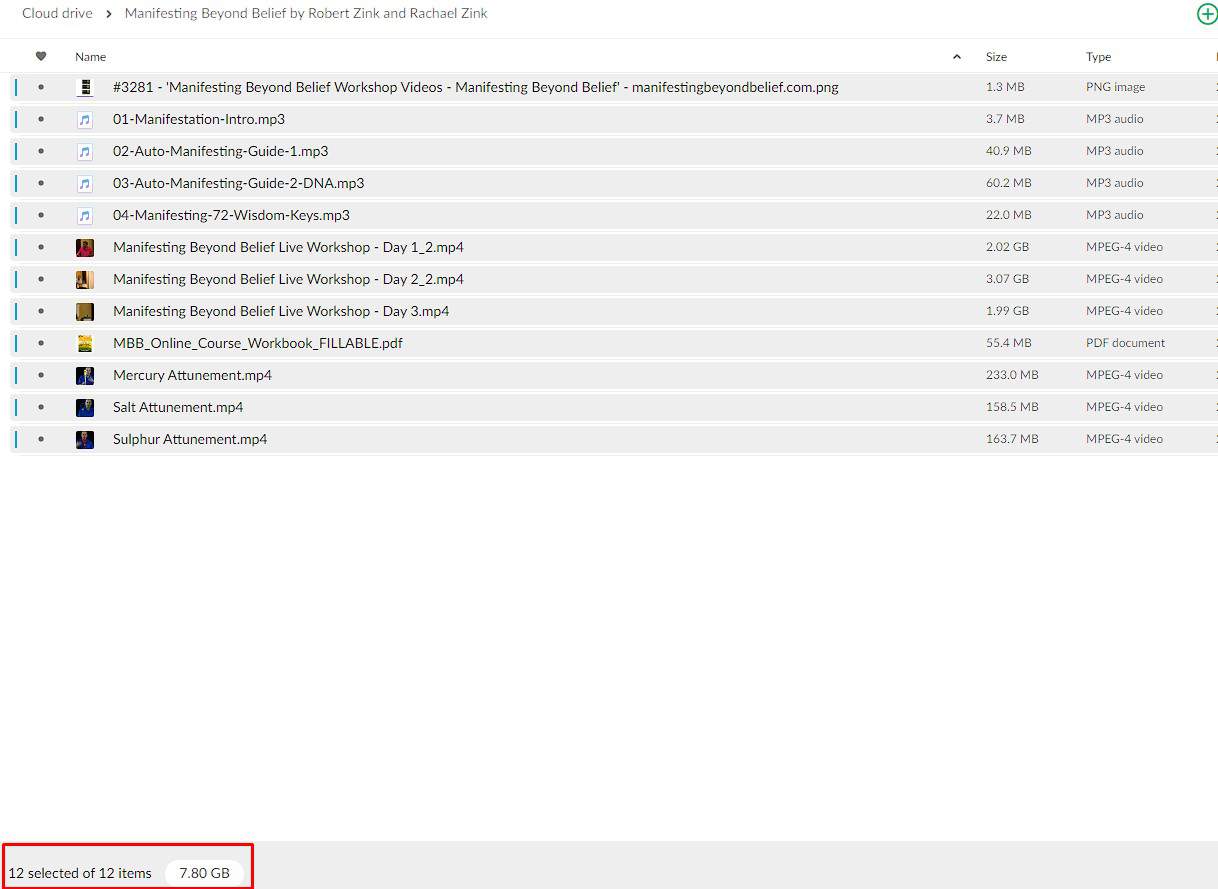Click the MP3 icon for 01-Manifestation-Intro.mp3
This screenshot has height=889, width=1218.
85,119
